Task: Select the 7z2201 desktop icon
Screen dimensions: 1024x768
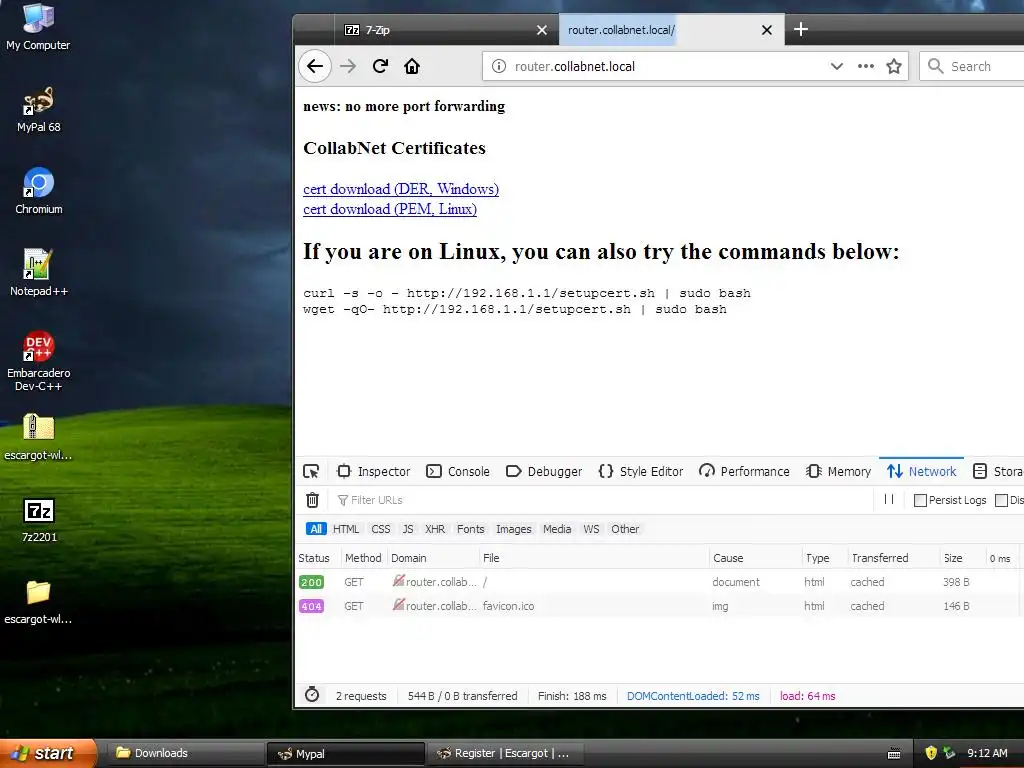Action: tap(39, 520)
